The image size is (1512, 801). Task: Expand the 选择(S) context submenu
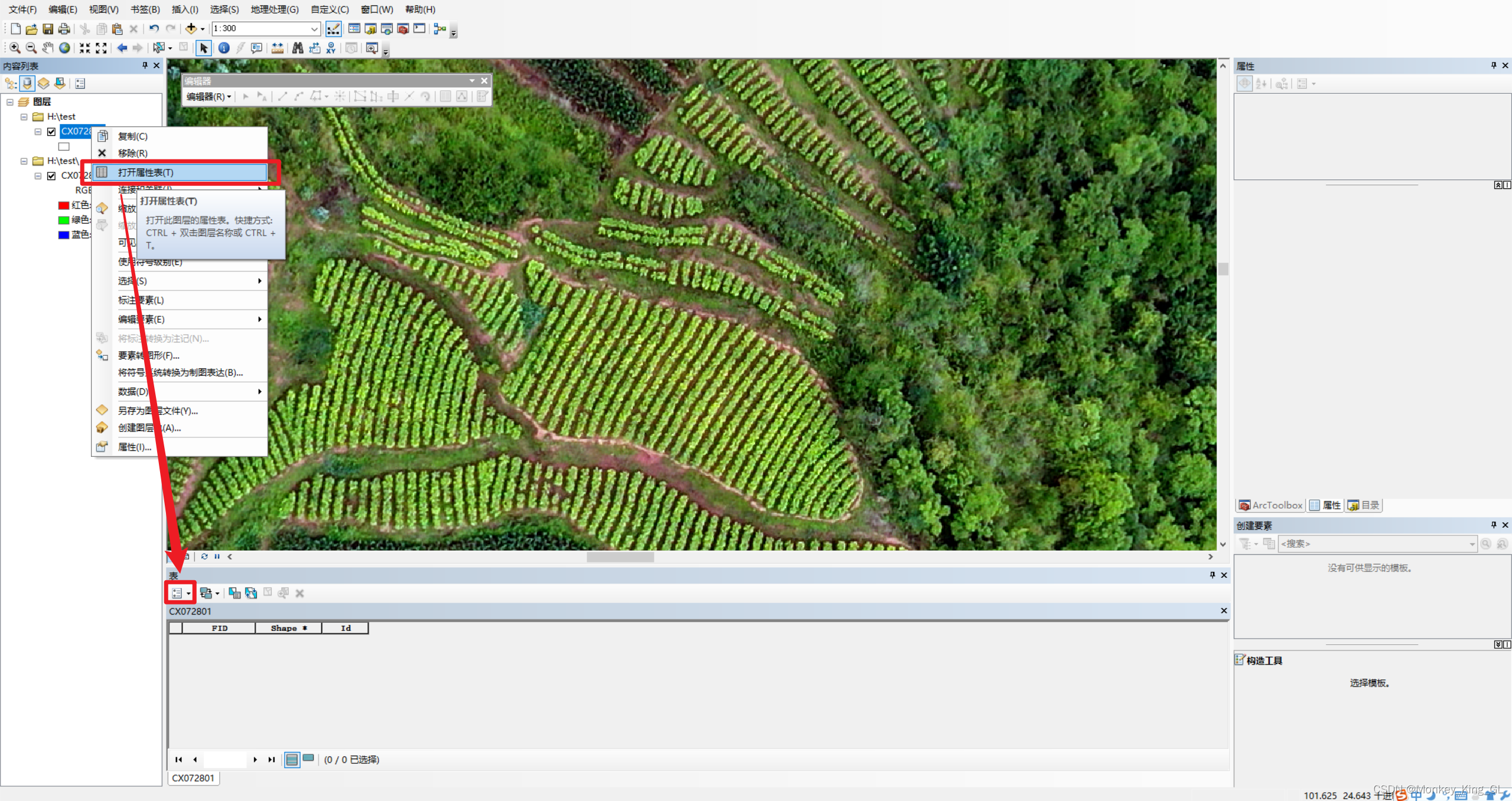click(x=192, y=281)
